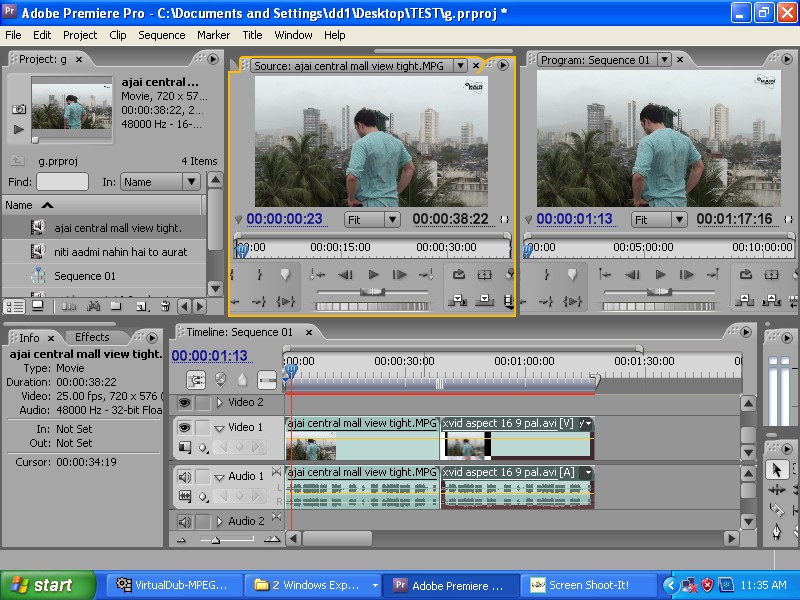Open Set Display Style menu on Video 1
The image size is (800, 600).
coord(184,447)
